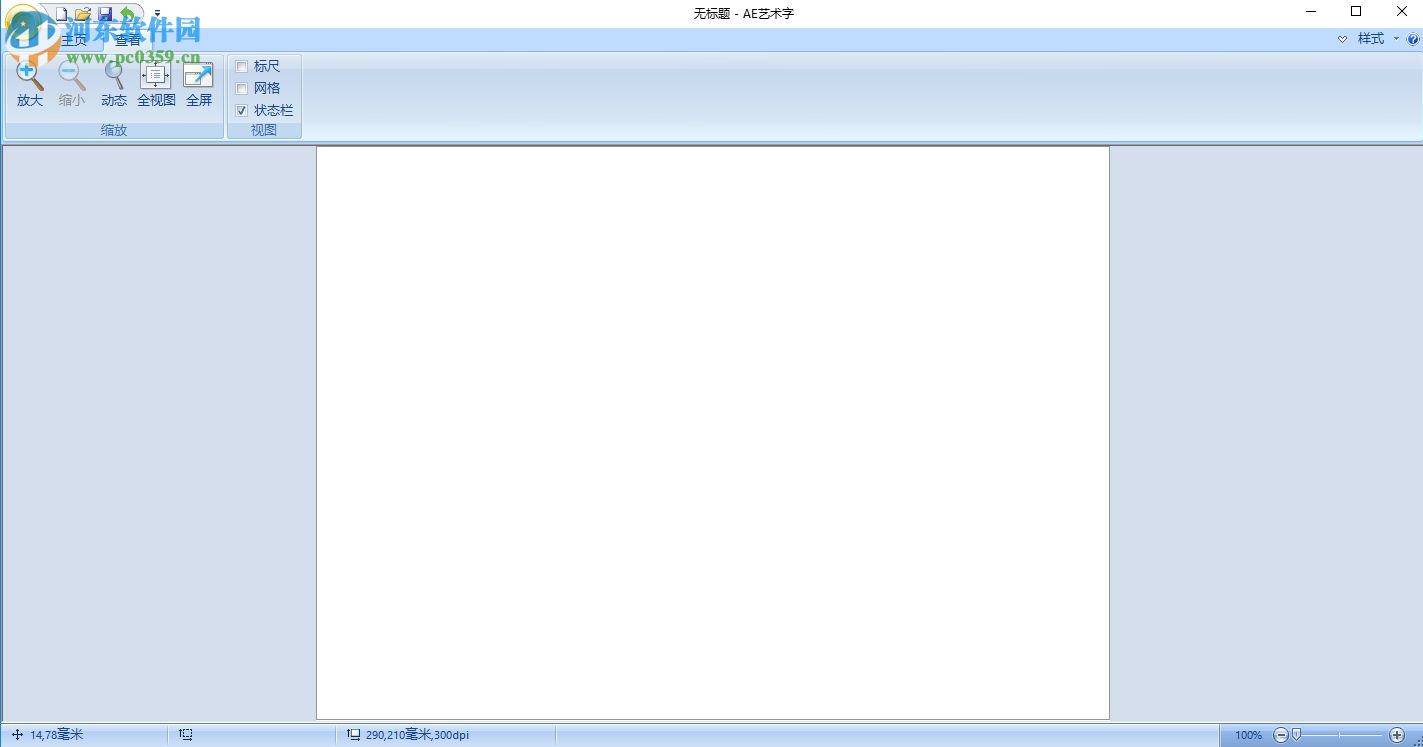The image size is (1423, 747).
Task: Enter 全屏 full screen mode
Action: pyautogui.click(x=199, y=84)
